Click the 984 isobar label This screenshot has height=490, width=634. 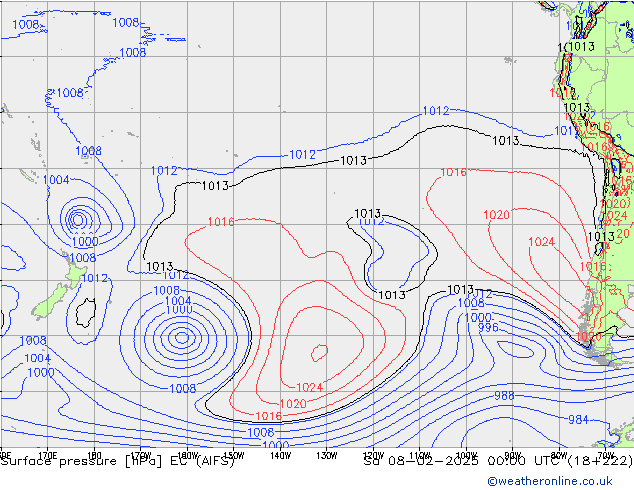coord(578,420)
